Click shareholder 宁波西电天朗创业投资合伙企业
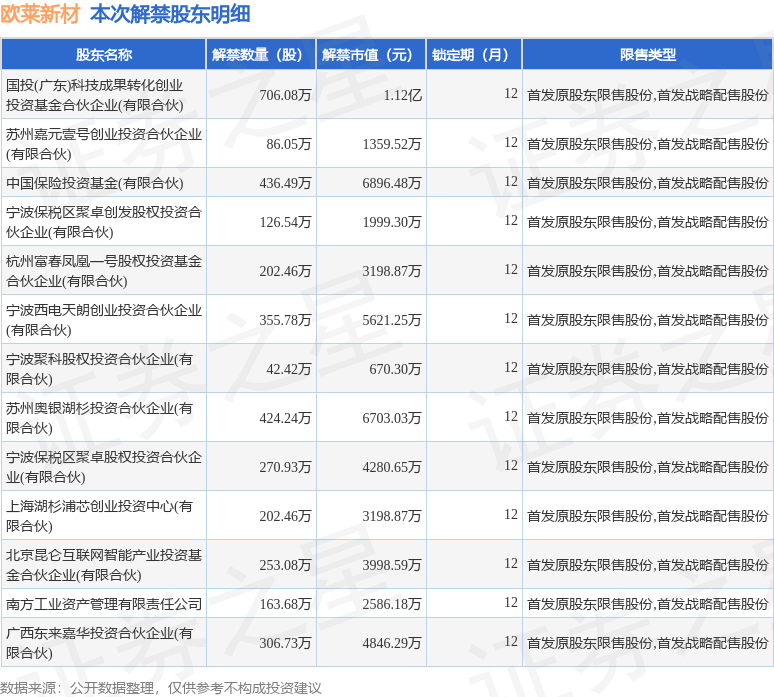Viewport: 774px width, 697px height. point(104,320)
